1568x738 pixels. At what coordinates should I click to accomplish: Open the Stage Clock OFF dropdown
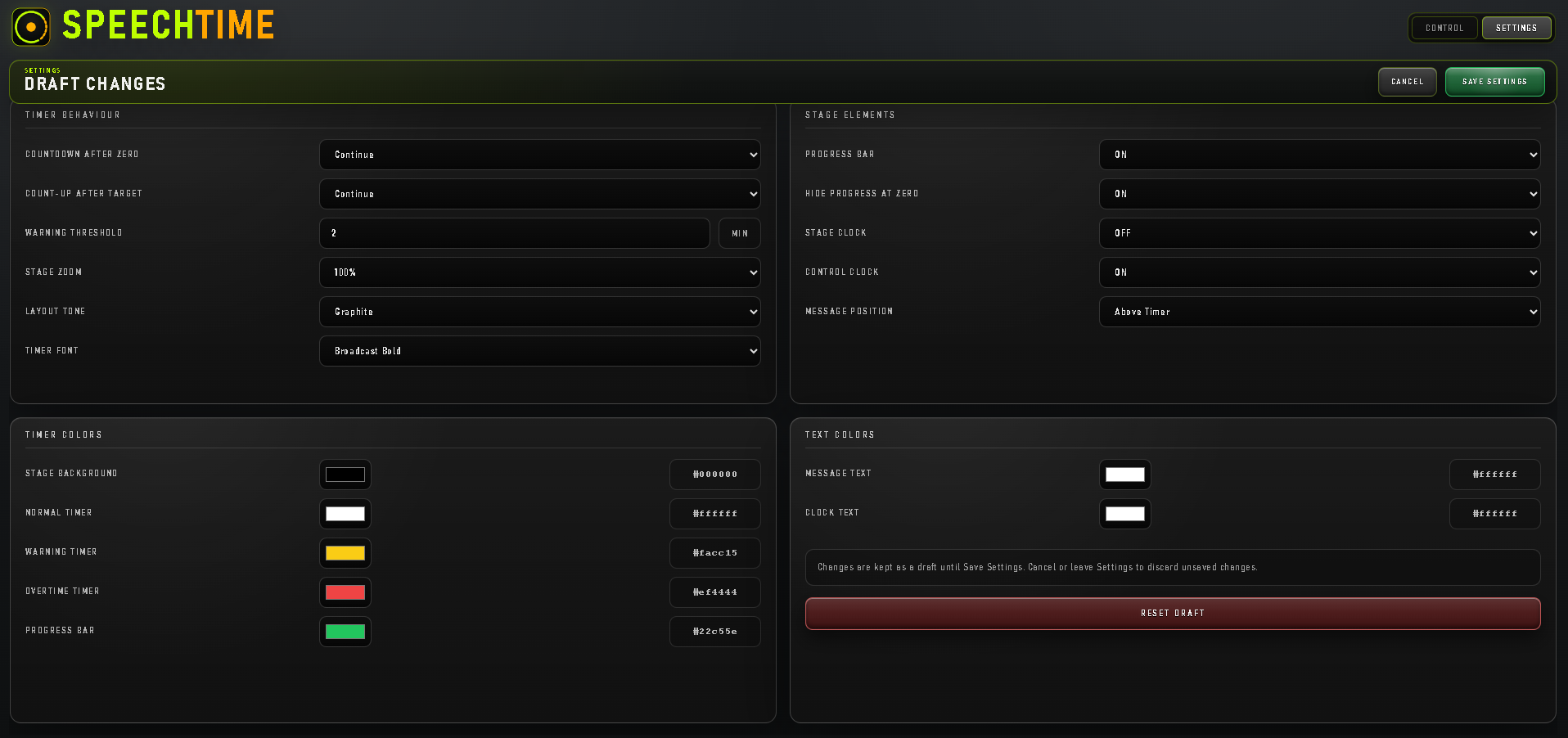click(1320, 233)
